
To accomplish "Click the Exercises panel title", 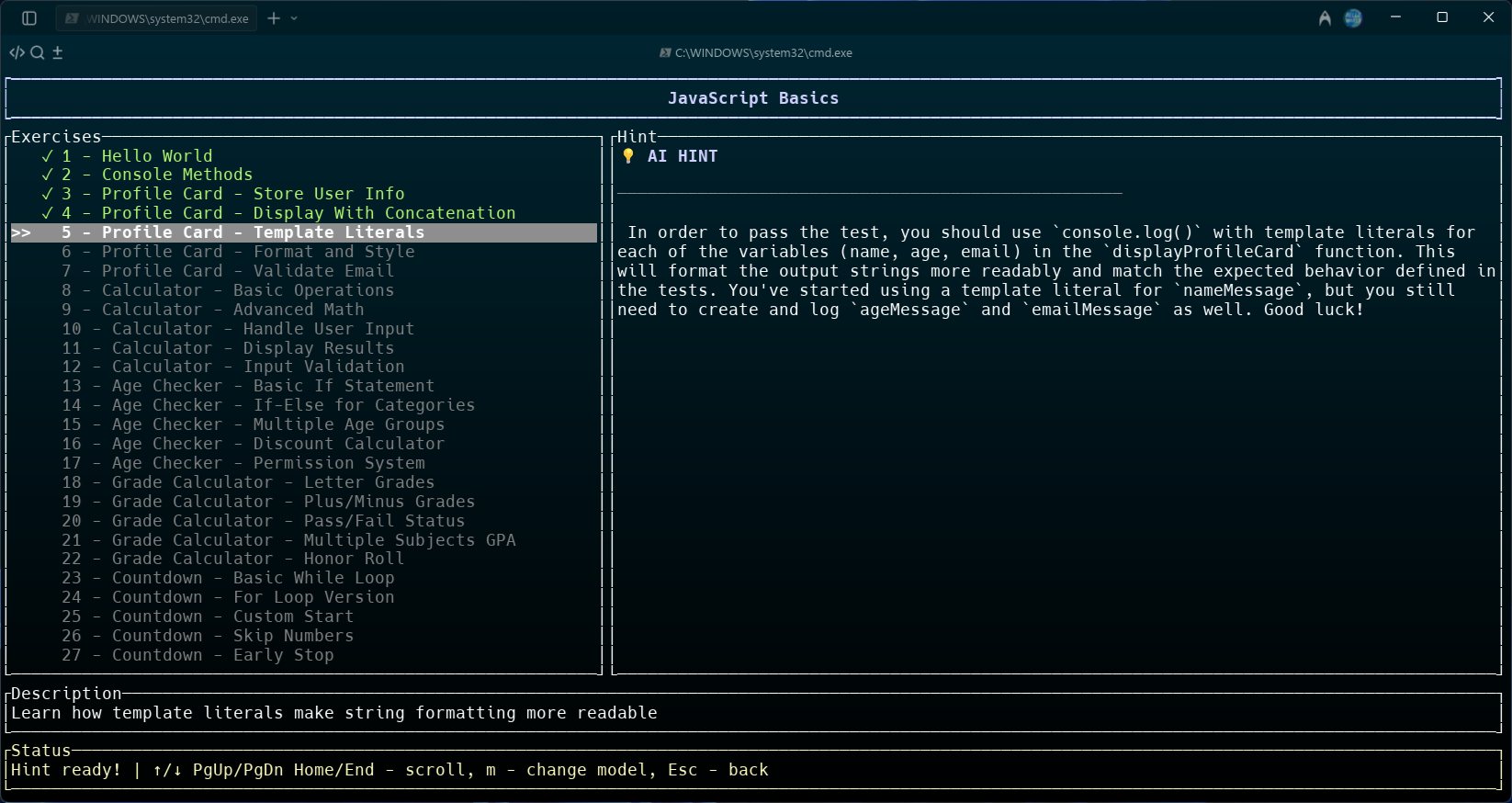I will (x=56, y=137).
